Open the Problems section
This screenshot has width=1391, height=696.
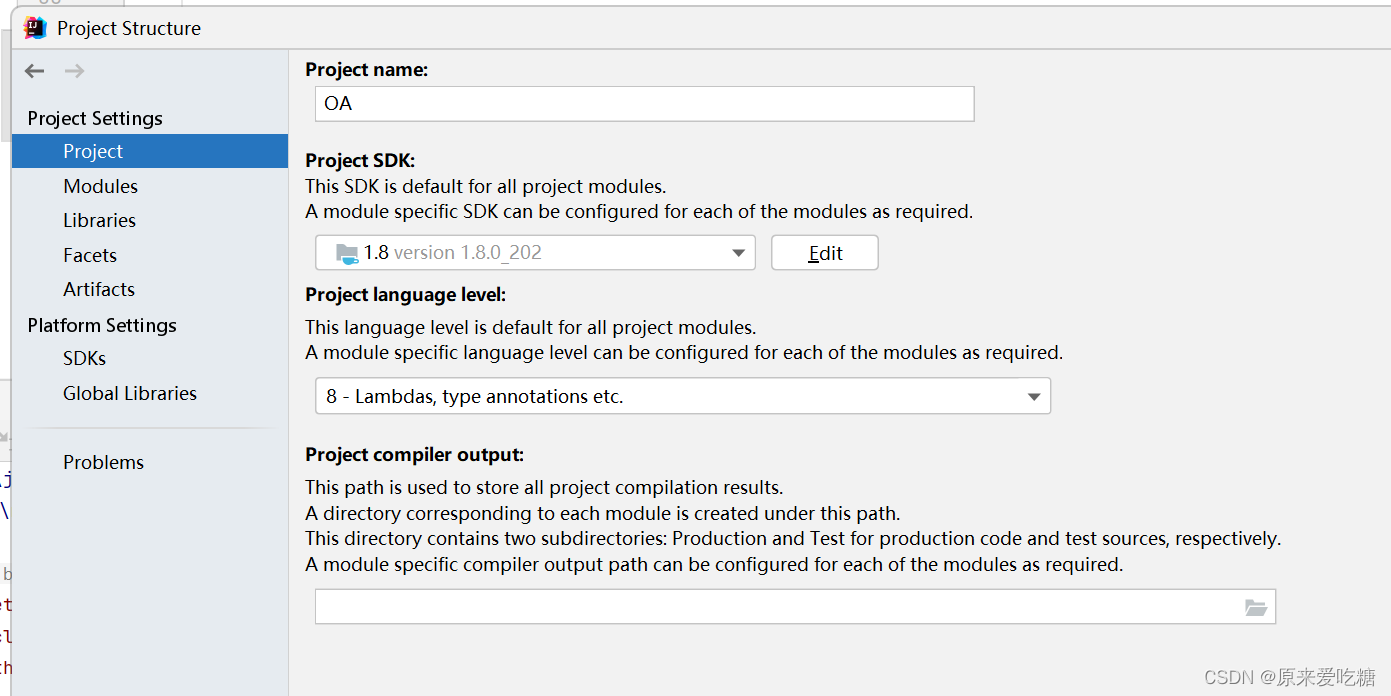click(x=103, y=461)
